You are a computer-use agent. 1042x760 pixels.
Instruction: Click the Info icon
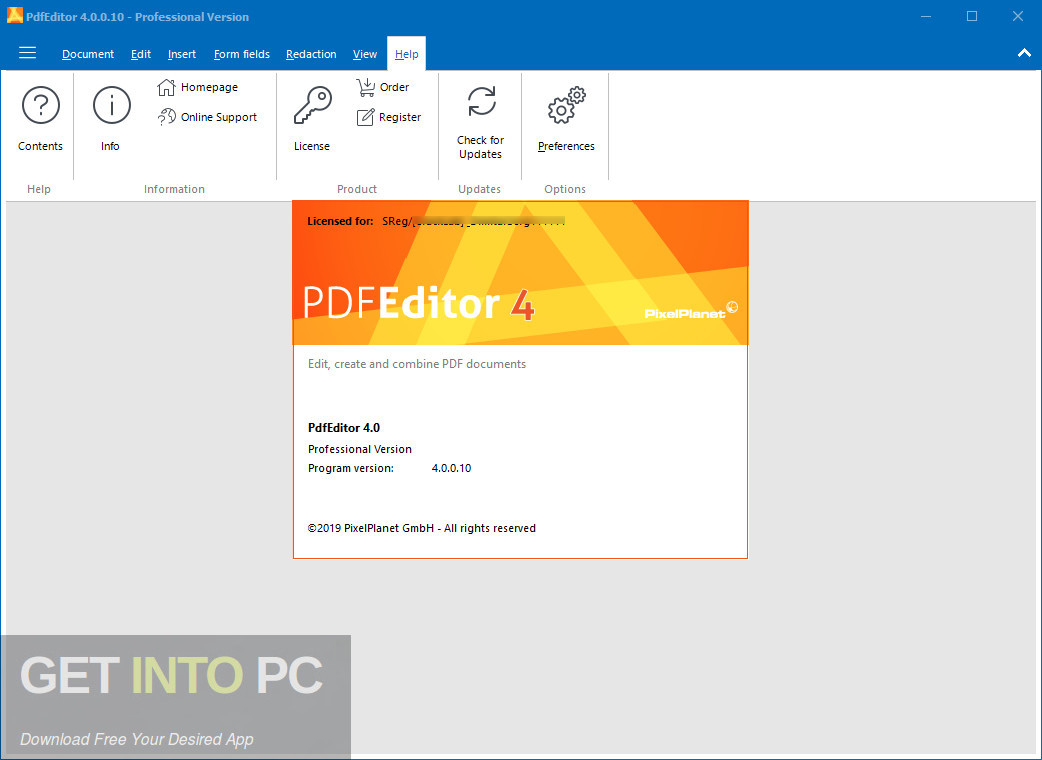[111, 106]
